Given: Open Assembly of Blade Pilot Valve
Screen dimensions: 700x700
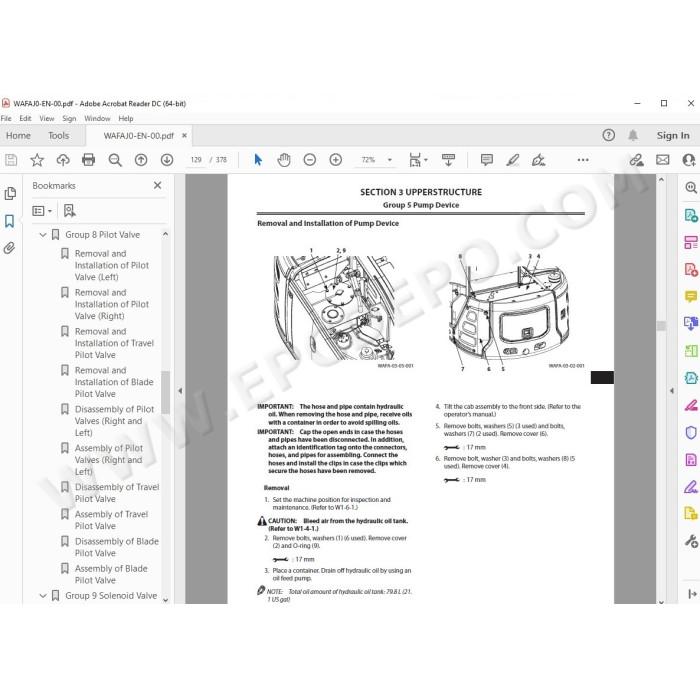Looking at the screenshot, I should pyautogui.click(x=111, y=574).
